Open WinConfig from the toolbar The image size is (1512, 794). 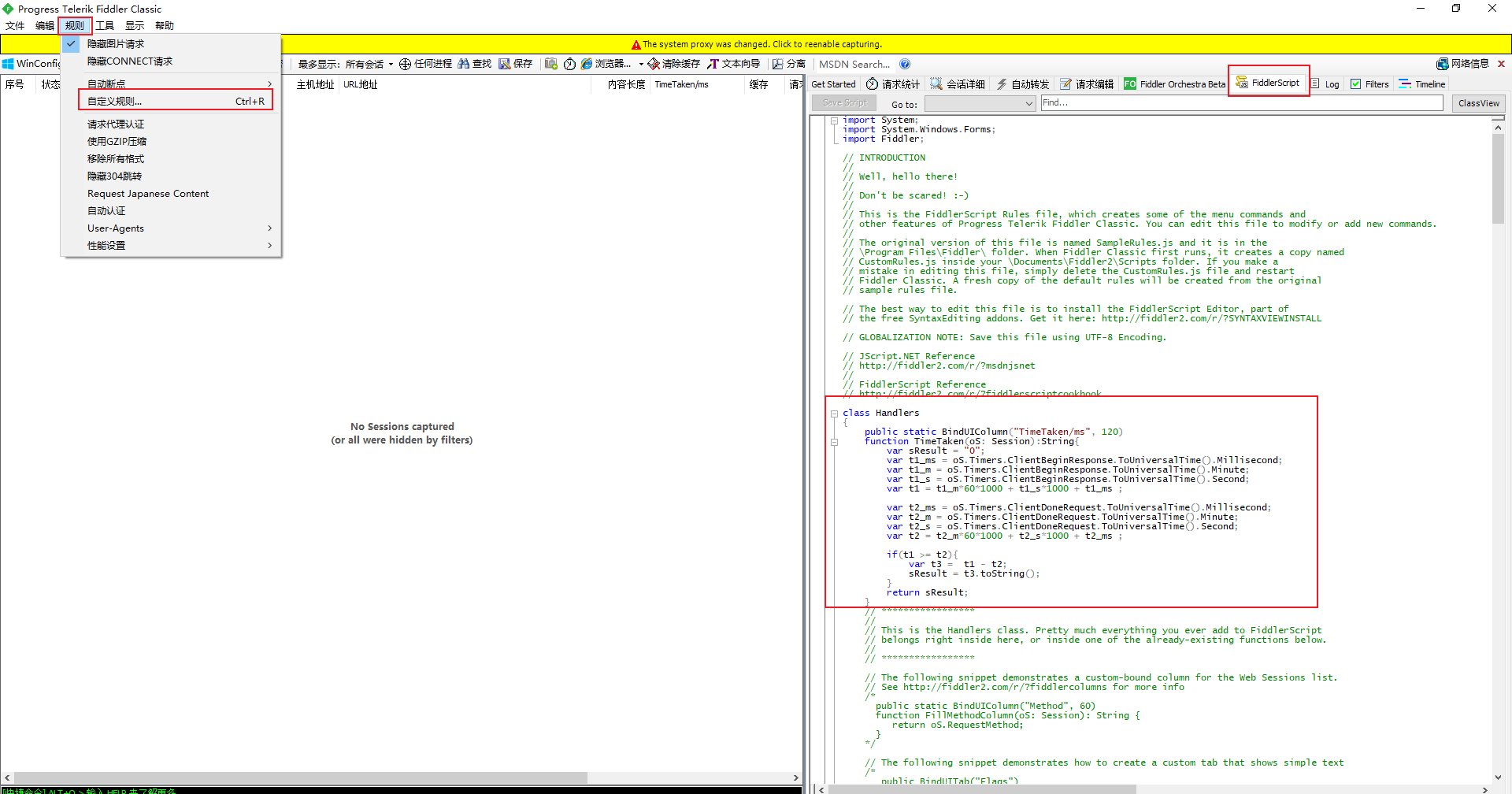(31, 64)
